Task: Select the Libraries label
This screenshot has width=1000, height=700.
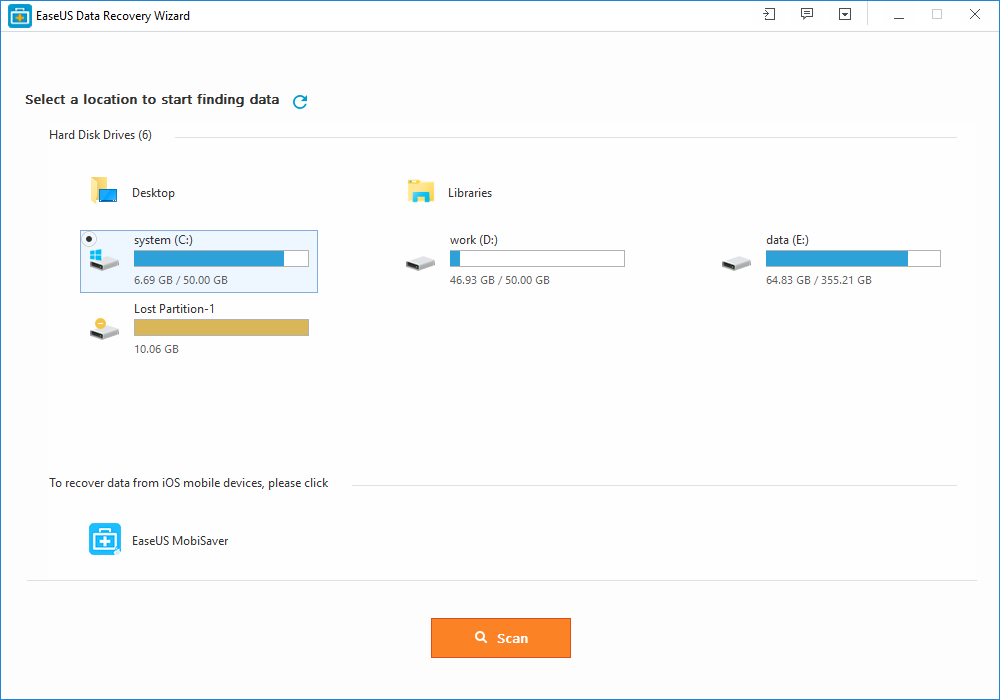Action: click(x=469, y=193)
